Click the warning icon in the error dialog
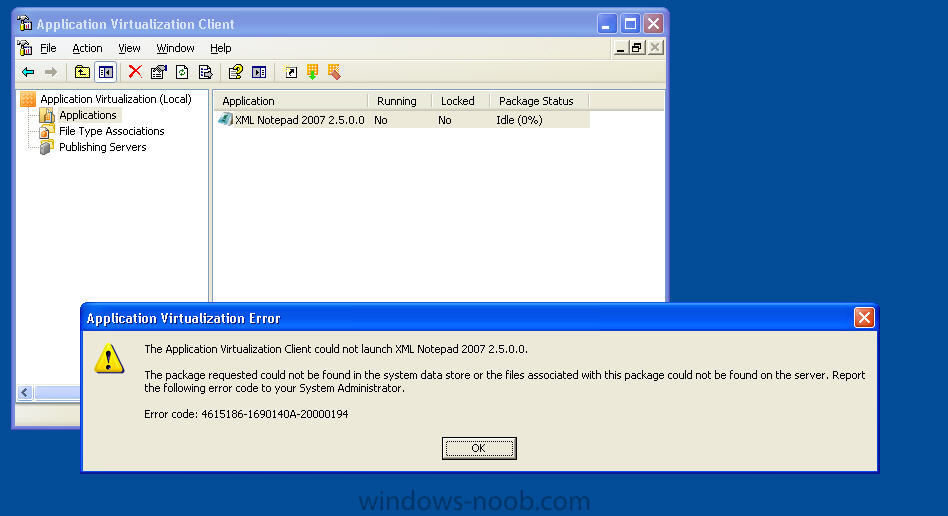 [x=109, y=358]
